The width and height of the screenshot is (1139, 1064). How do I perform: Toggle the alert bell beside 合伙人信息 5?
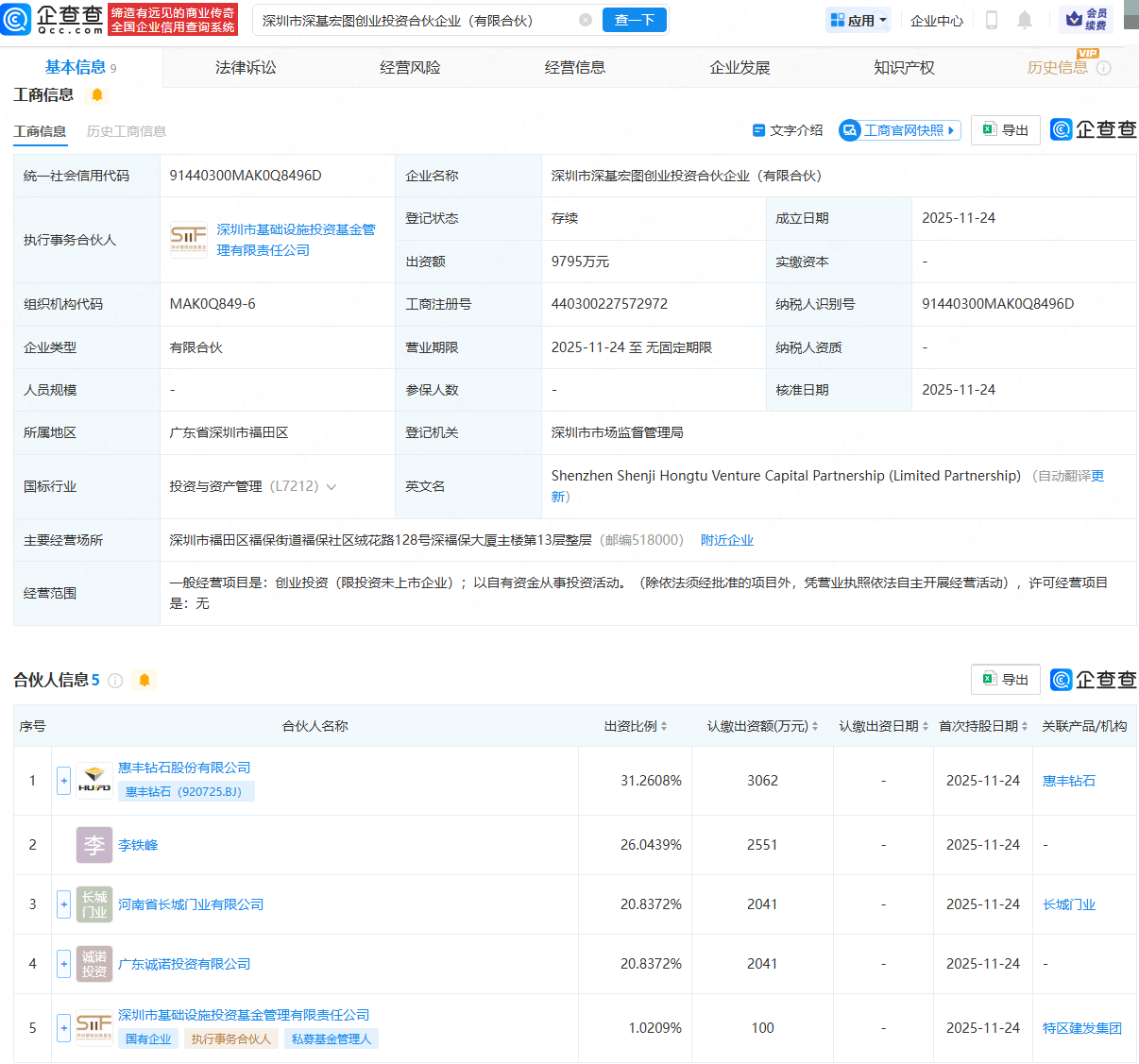pyautogui.click(x=144, y=680)
